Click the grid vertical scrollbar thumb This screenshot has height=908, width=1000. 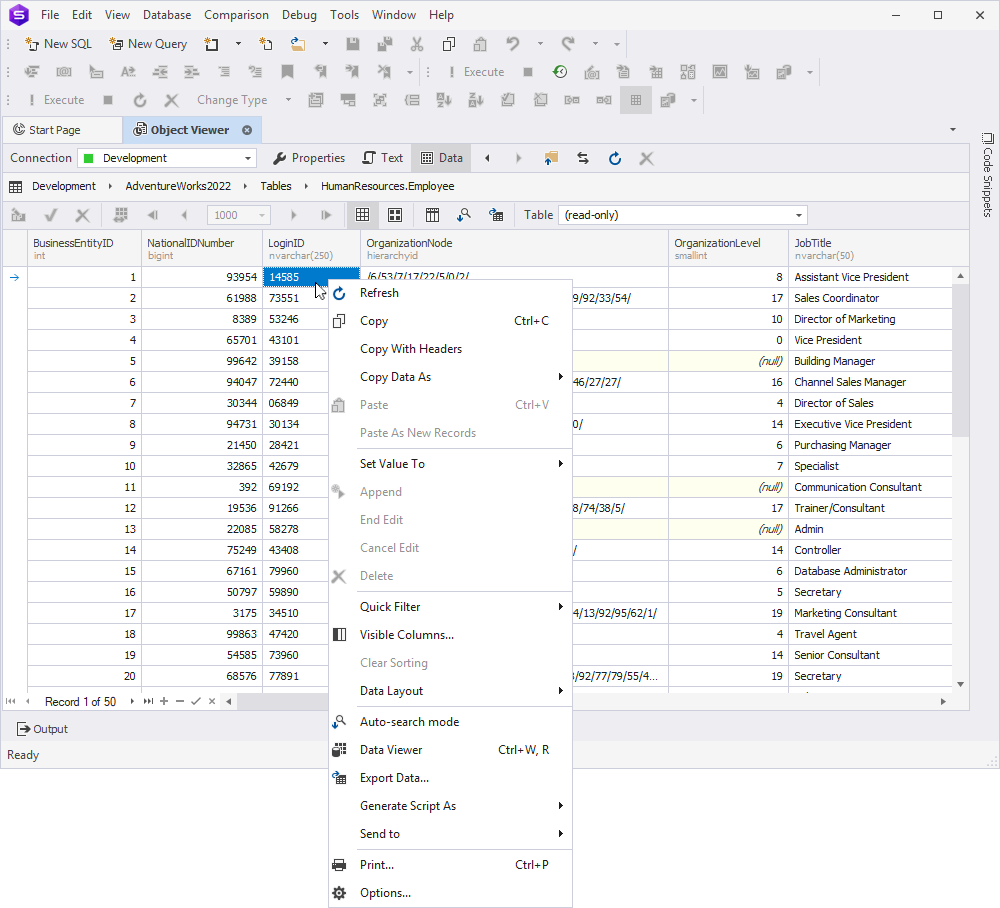[960, 360]
